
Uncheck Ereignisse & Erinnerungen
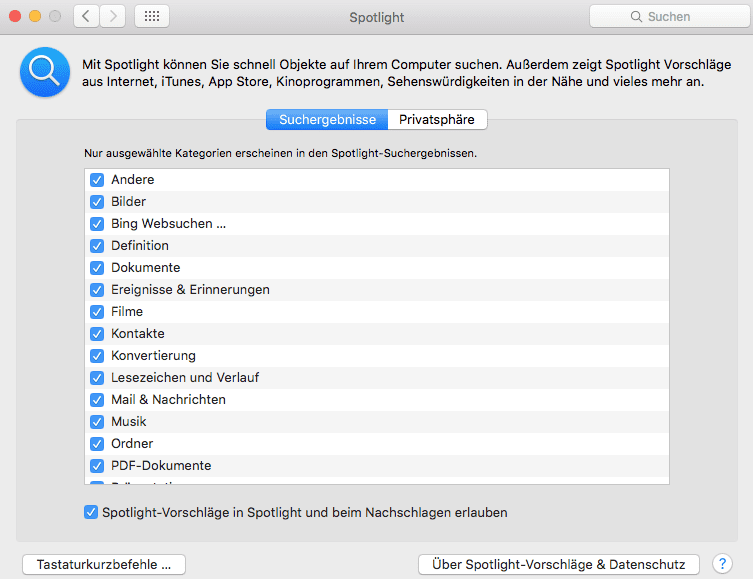[97, 290]
